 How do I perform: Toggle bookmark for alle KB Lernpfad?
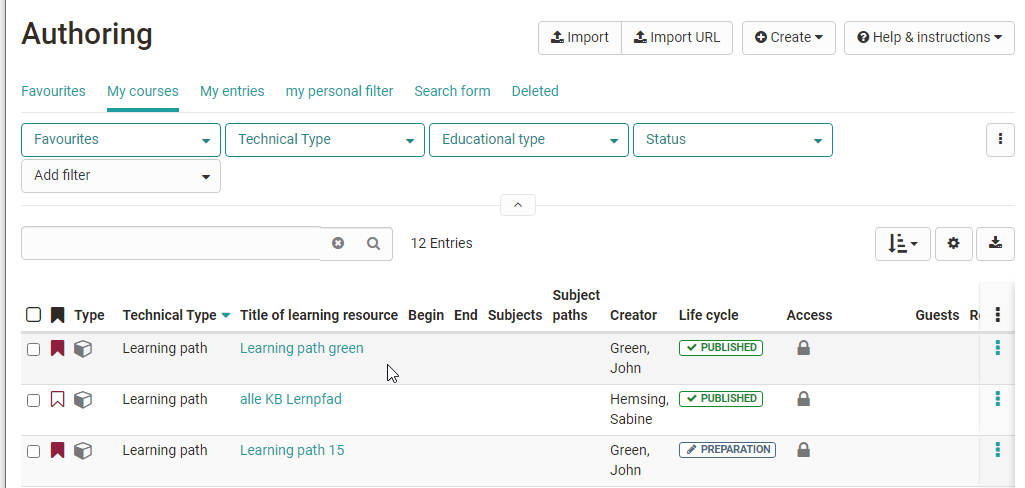57,400
